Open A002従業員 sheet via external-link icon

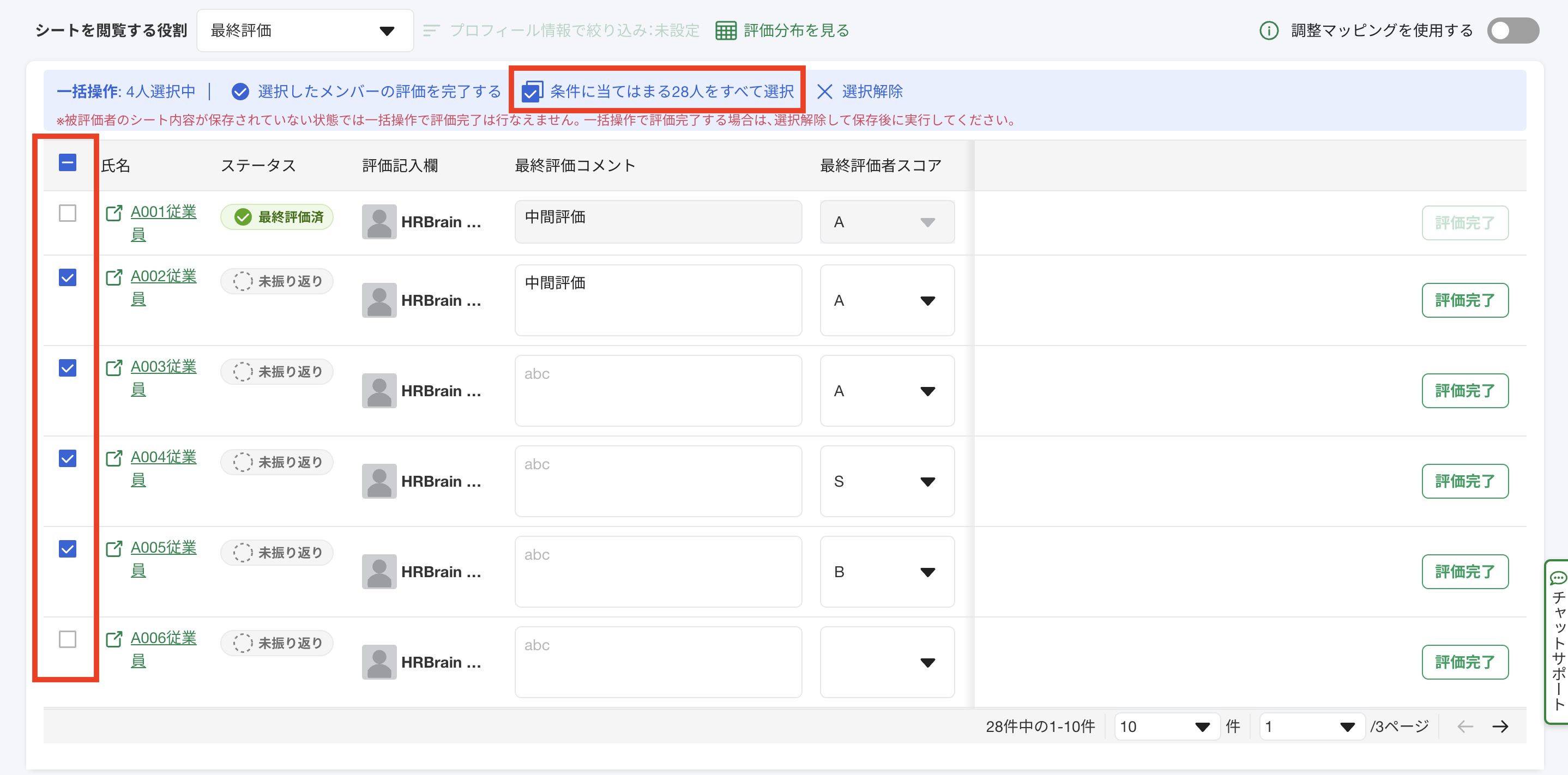[x=114, y=277]
